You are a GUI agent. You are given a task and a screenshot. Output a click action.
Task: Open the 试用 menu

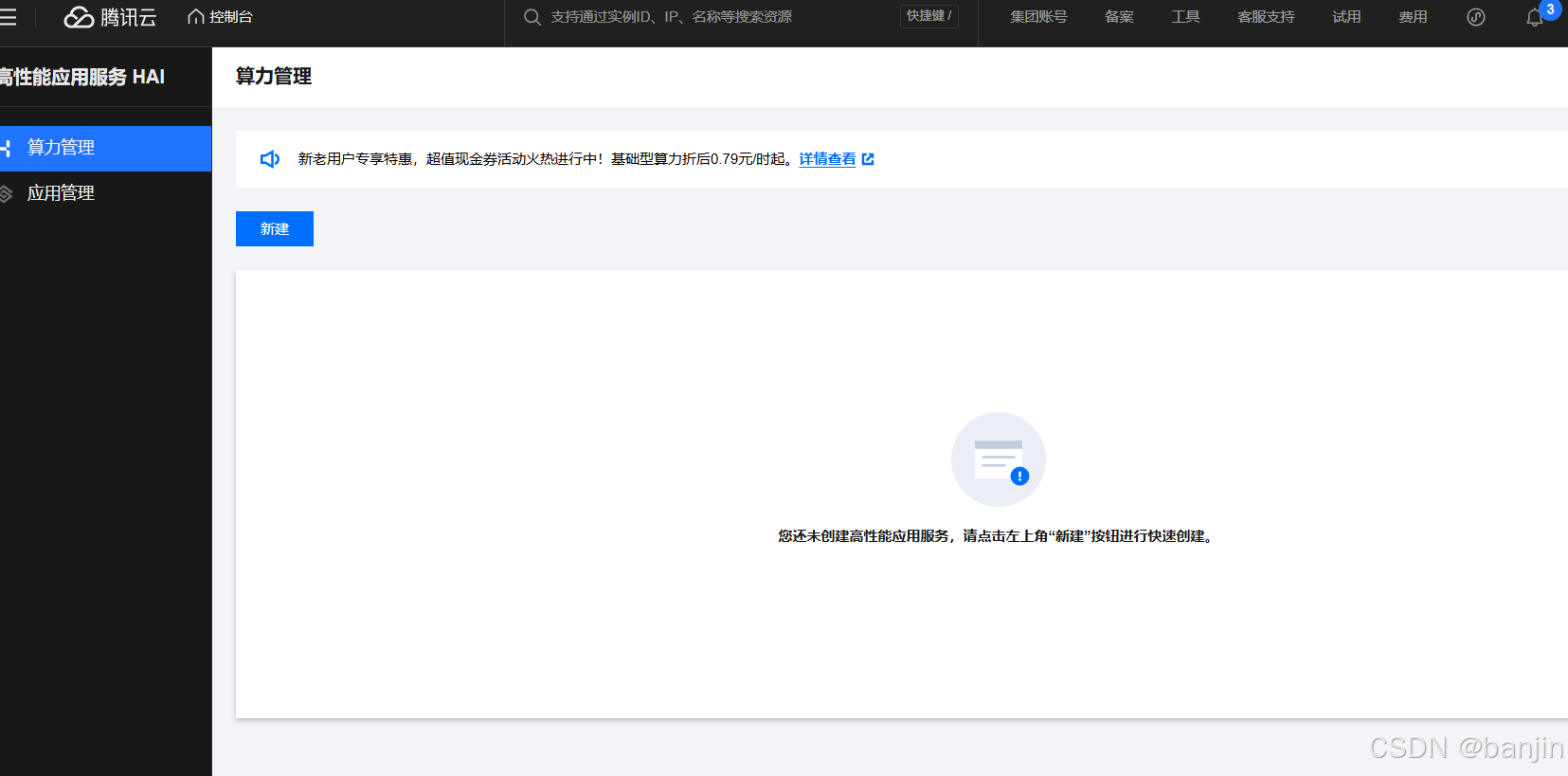click(1346, 17)
